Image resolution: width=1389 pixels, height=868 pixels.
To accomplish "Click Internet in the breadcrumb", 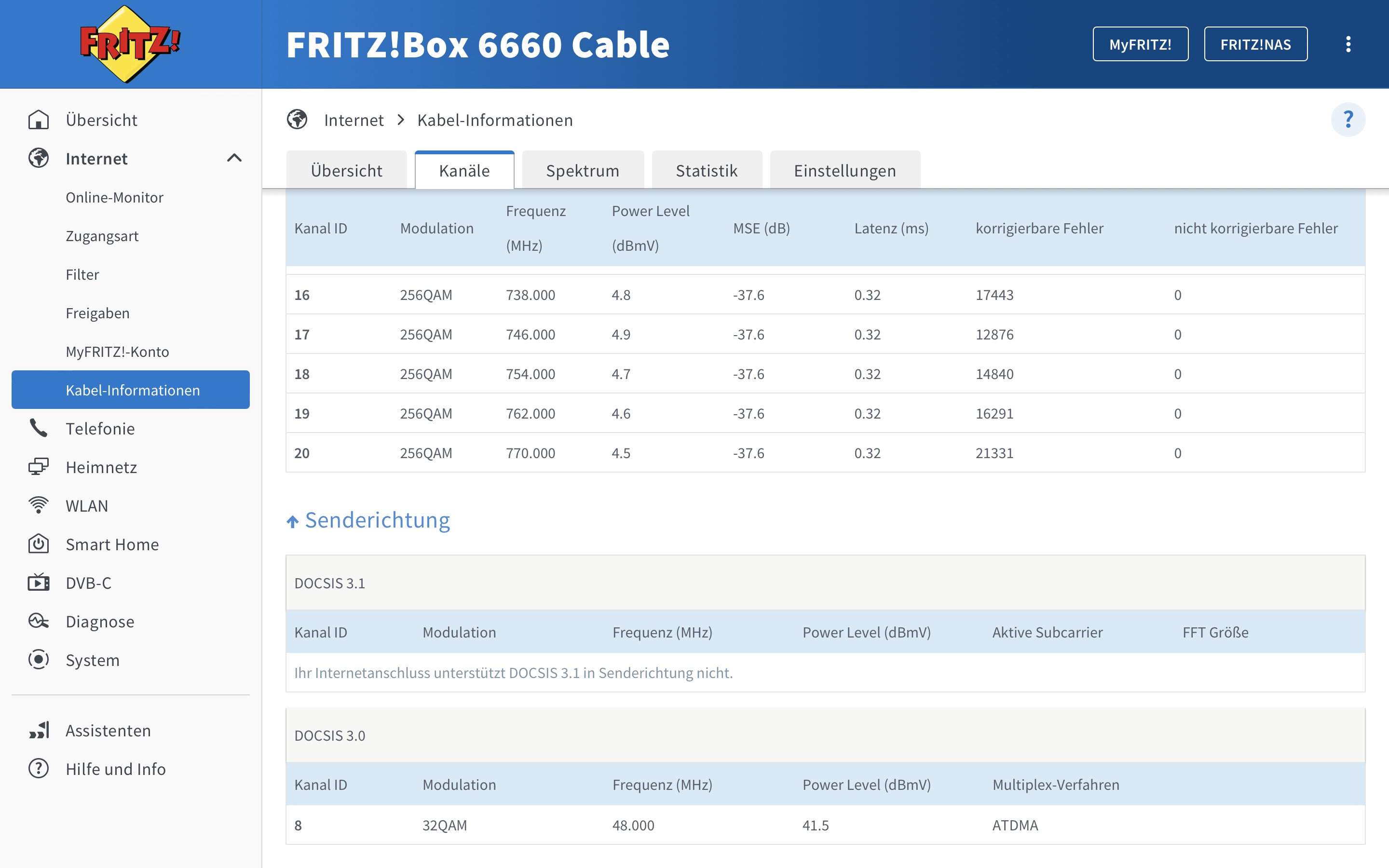I will 354,120.
